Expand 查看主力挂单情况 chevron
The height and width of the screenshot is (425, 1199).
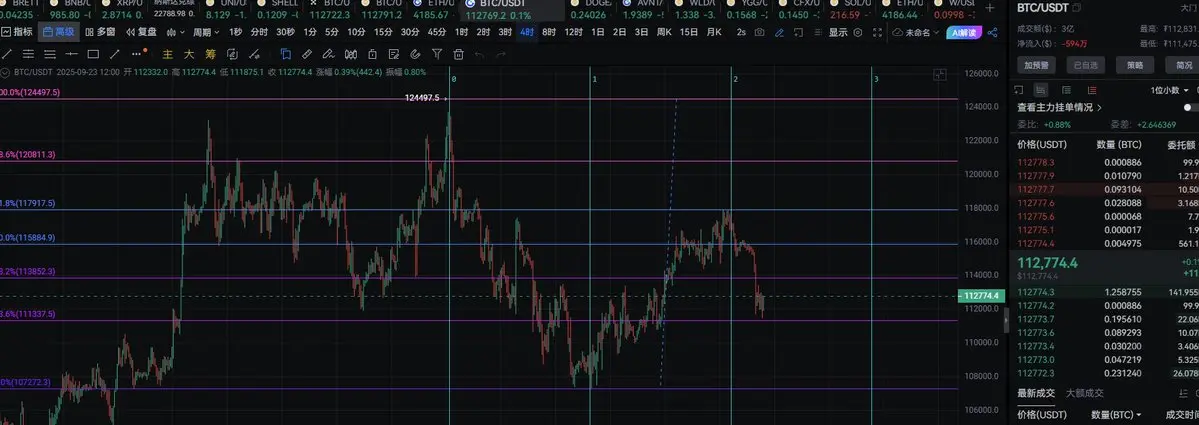[1100, 108]
